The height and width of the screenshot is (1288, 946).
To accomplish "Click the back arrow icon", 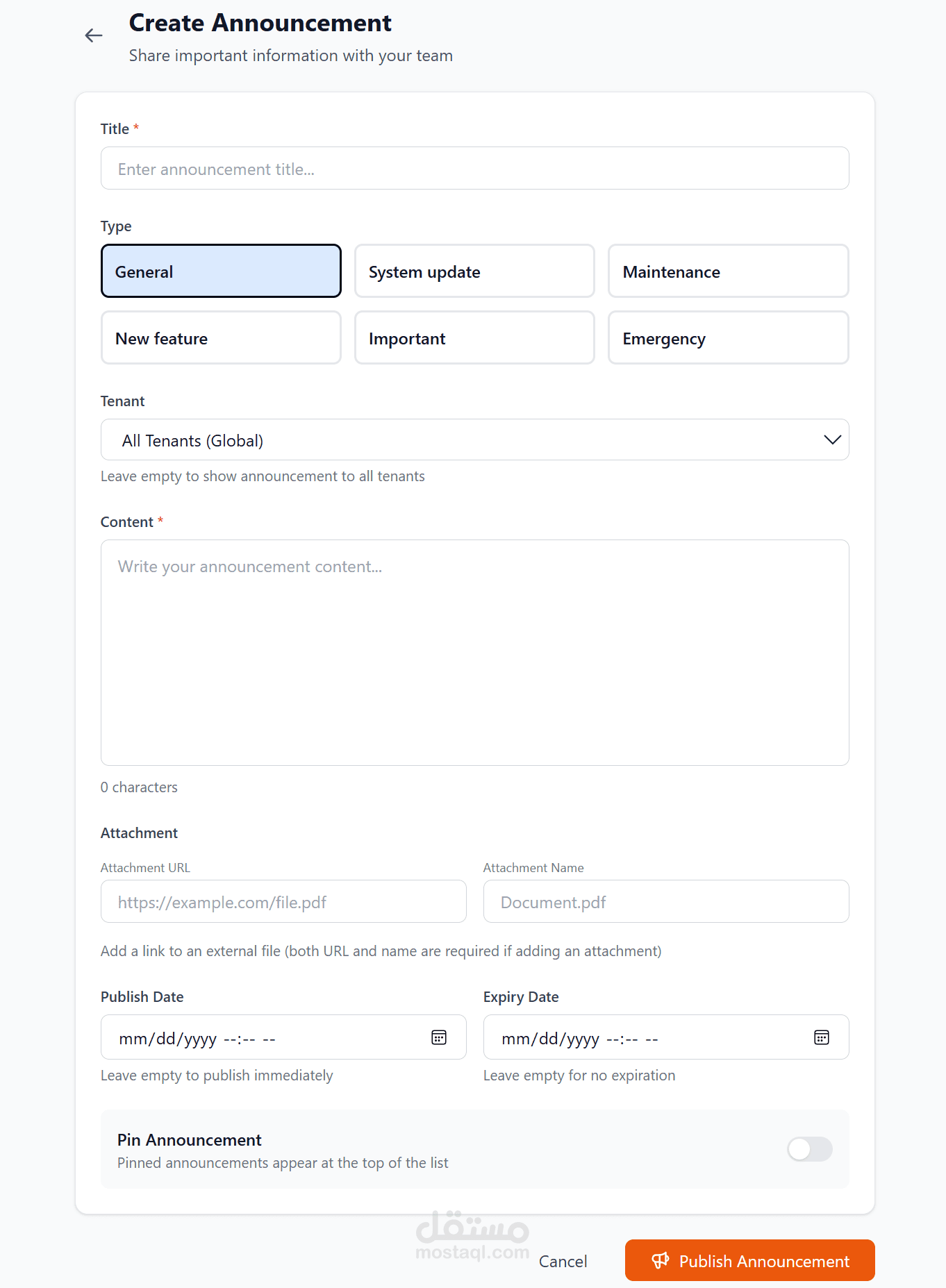I will click(x=94, y=35).
